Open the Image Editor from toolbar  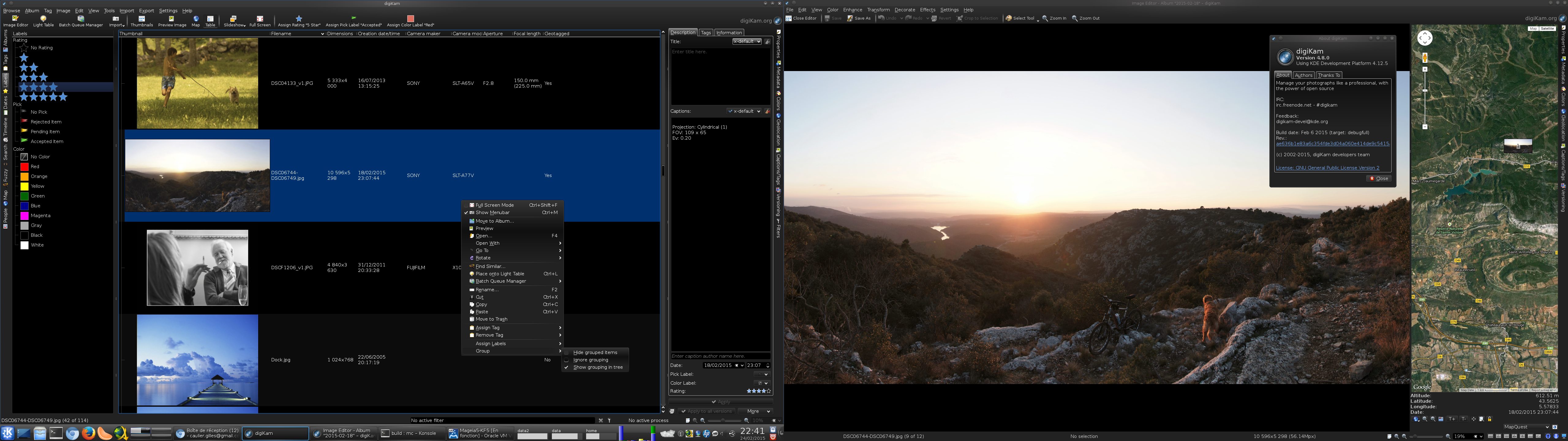tap(15, 21)
